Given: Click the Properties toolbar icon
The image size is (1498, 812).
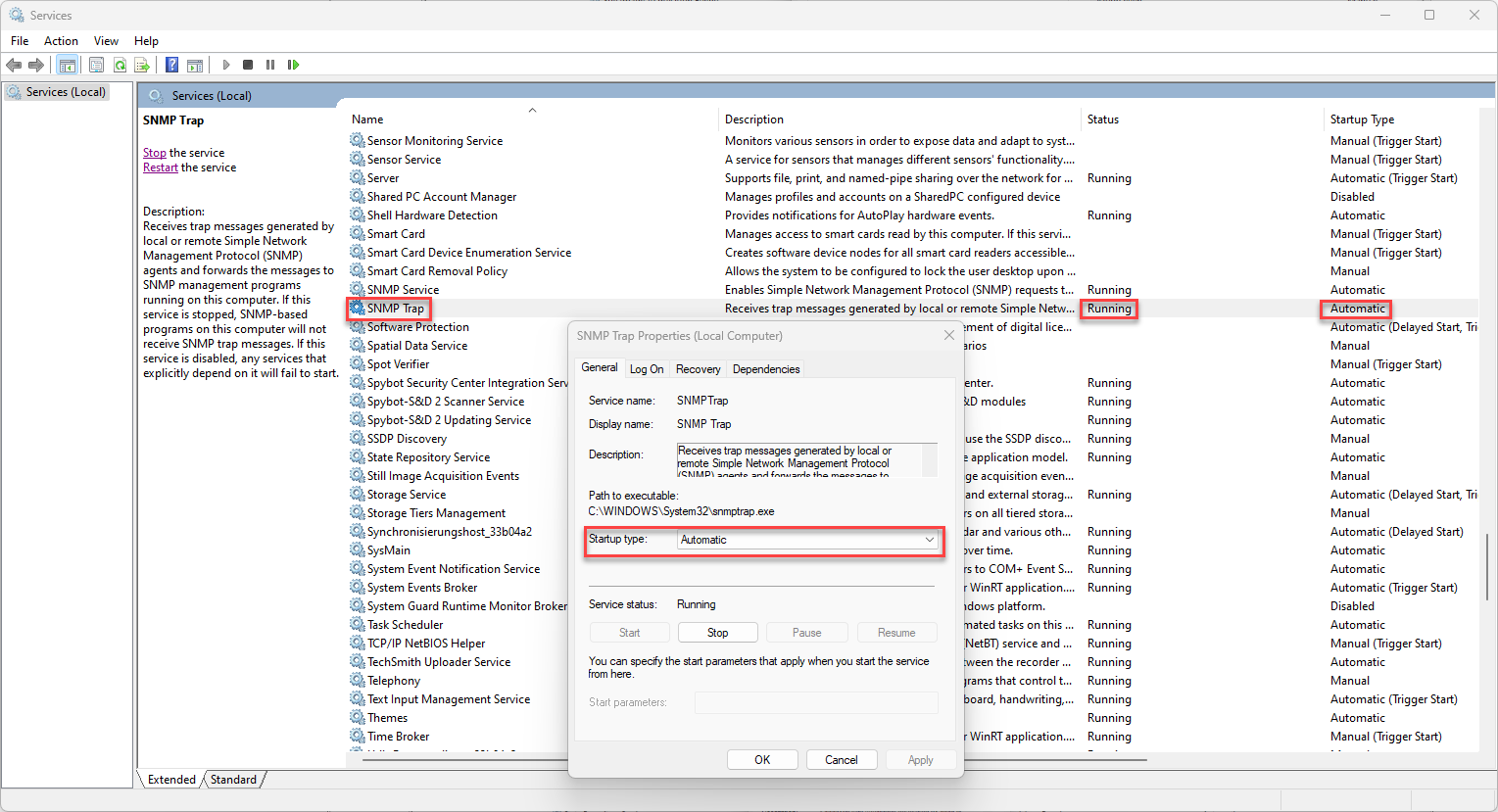Looking at the screenshot, I should coord(96,65).
